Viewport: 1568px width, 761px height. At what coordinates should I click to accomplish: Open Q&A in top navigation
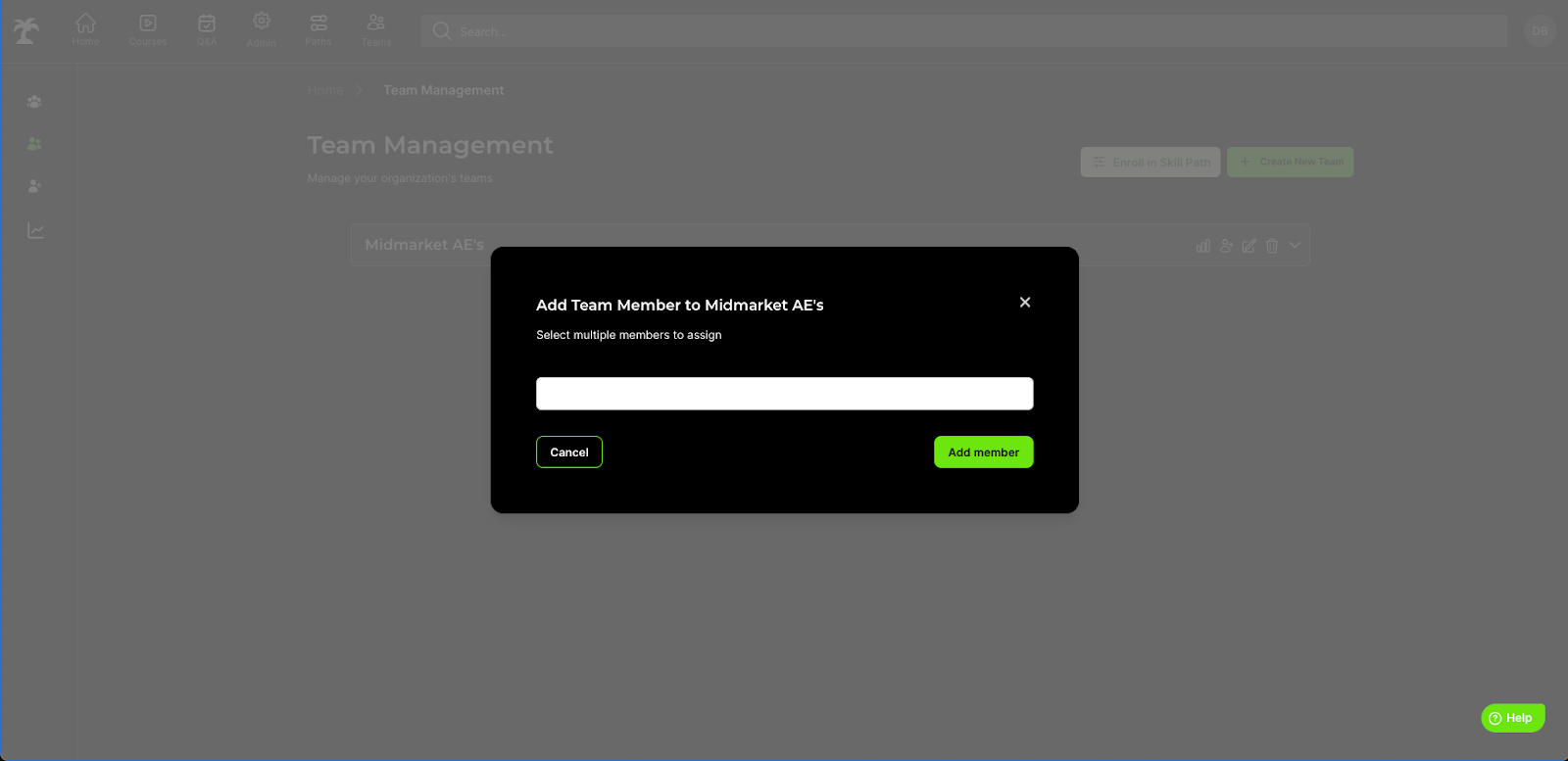tap(207, 29)
